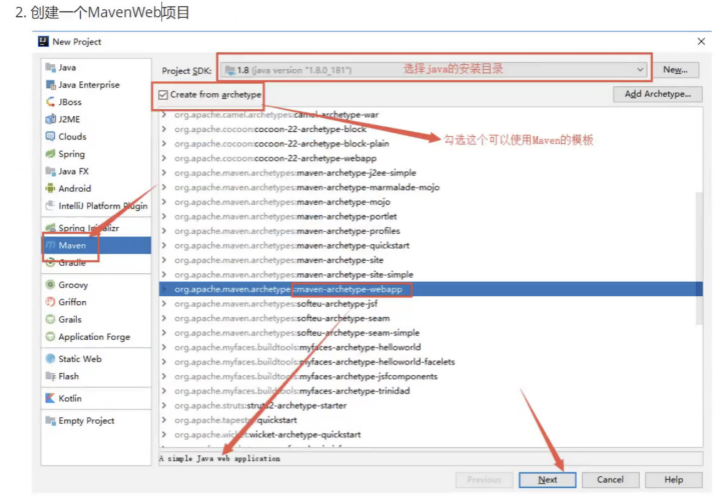Select struts2-archetype-starter row
Image resolution: width=728 pixels, height=500 pixels.
(430, 405)
